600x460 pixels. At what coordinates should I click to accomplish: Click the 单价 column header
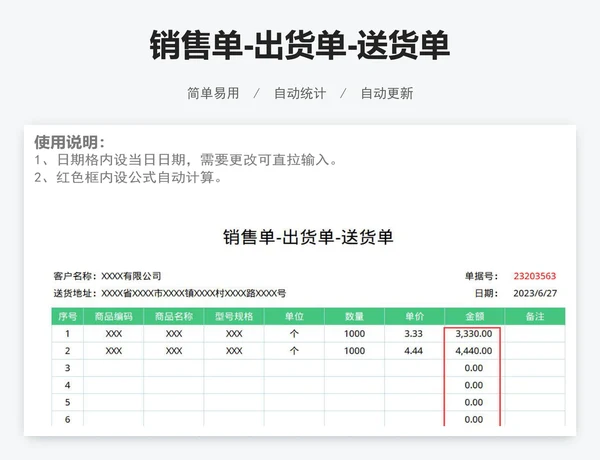click(414, 316)
